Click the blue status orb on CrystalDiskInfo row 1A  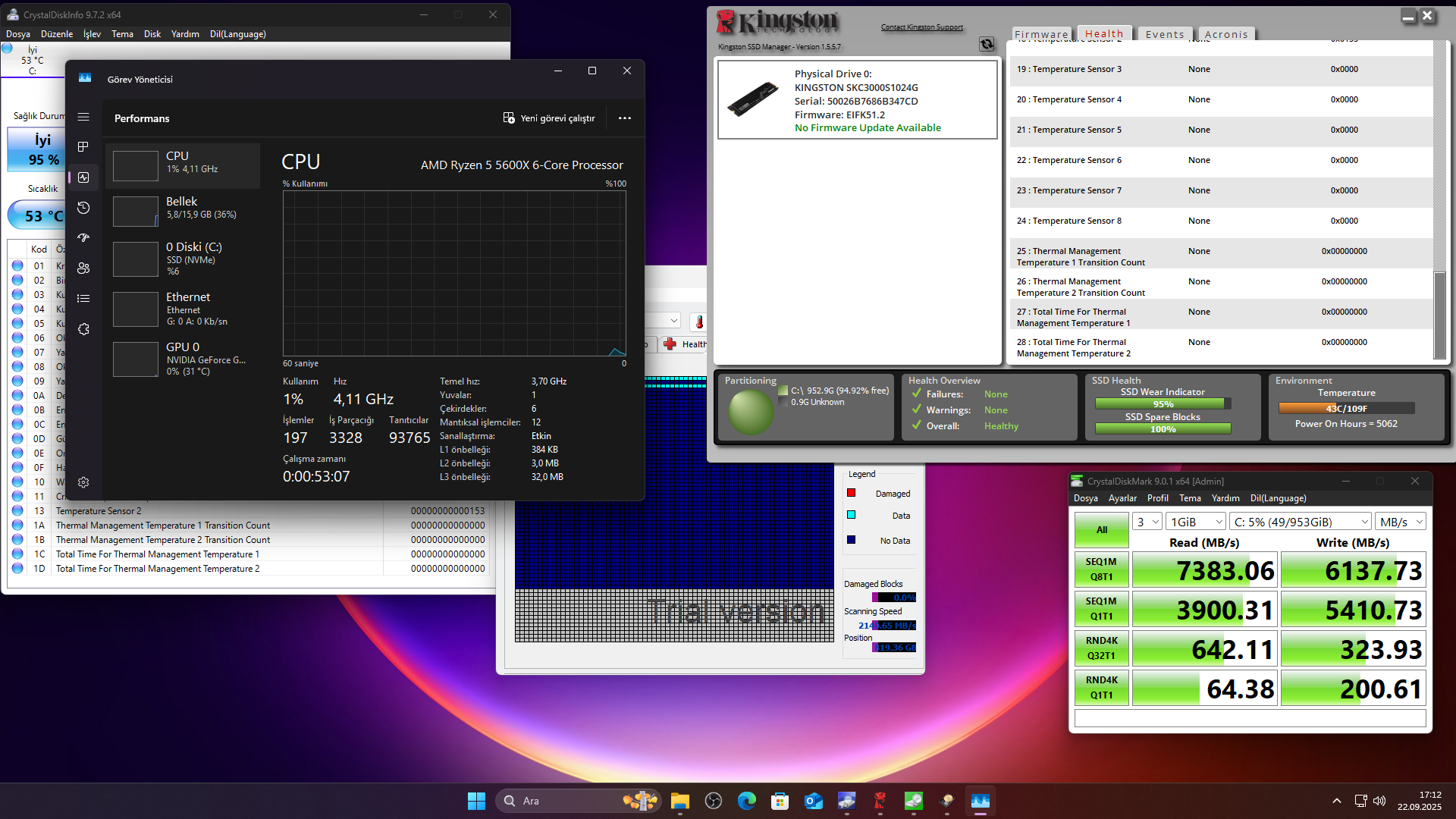(x=17, y=525)
